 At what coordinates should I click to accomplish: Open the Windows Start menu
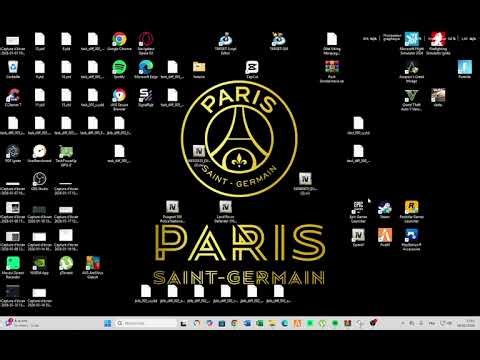(x=108, y=323)
